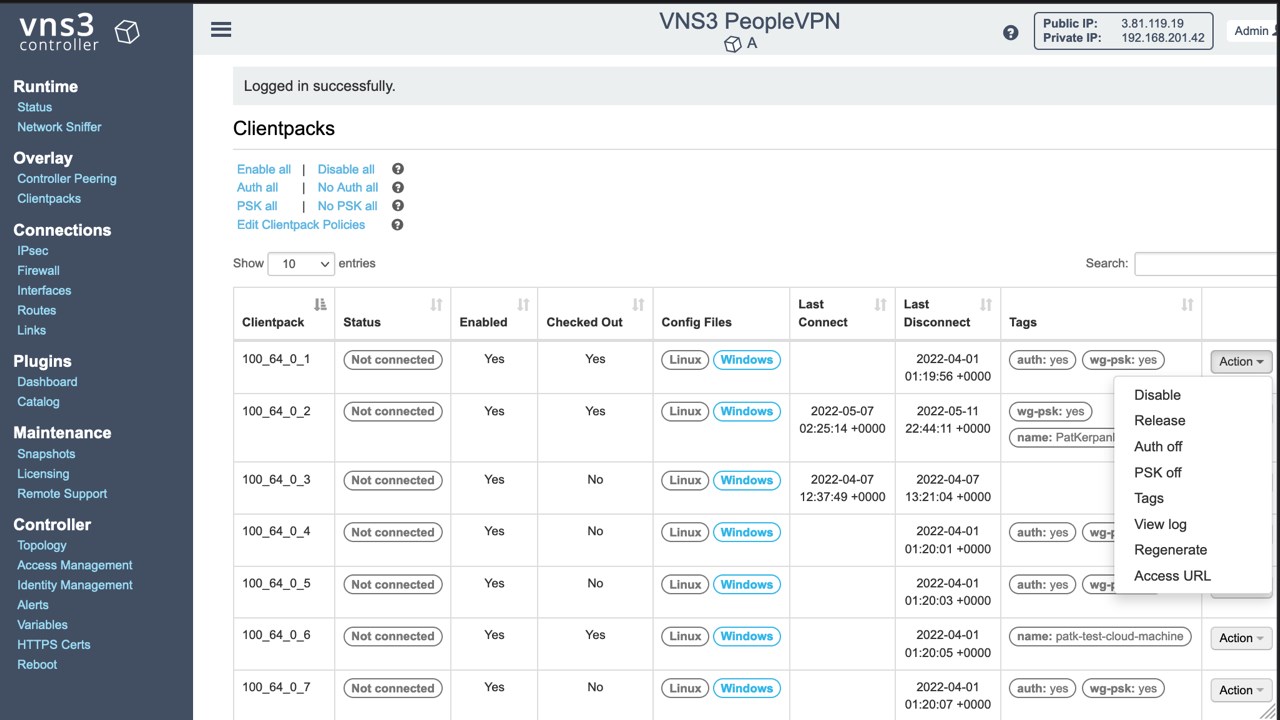
Task: Click help icon next to No Auth all
Action: (x=398, y=187)
